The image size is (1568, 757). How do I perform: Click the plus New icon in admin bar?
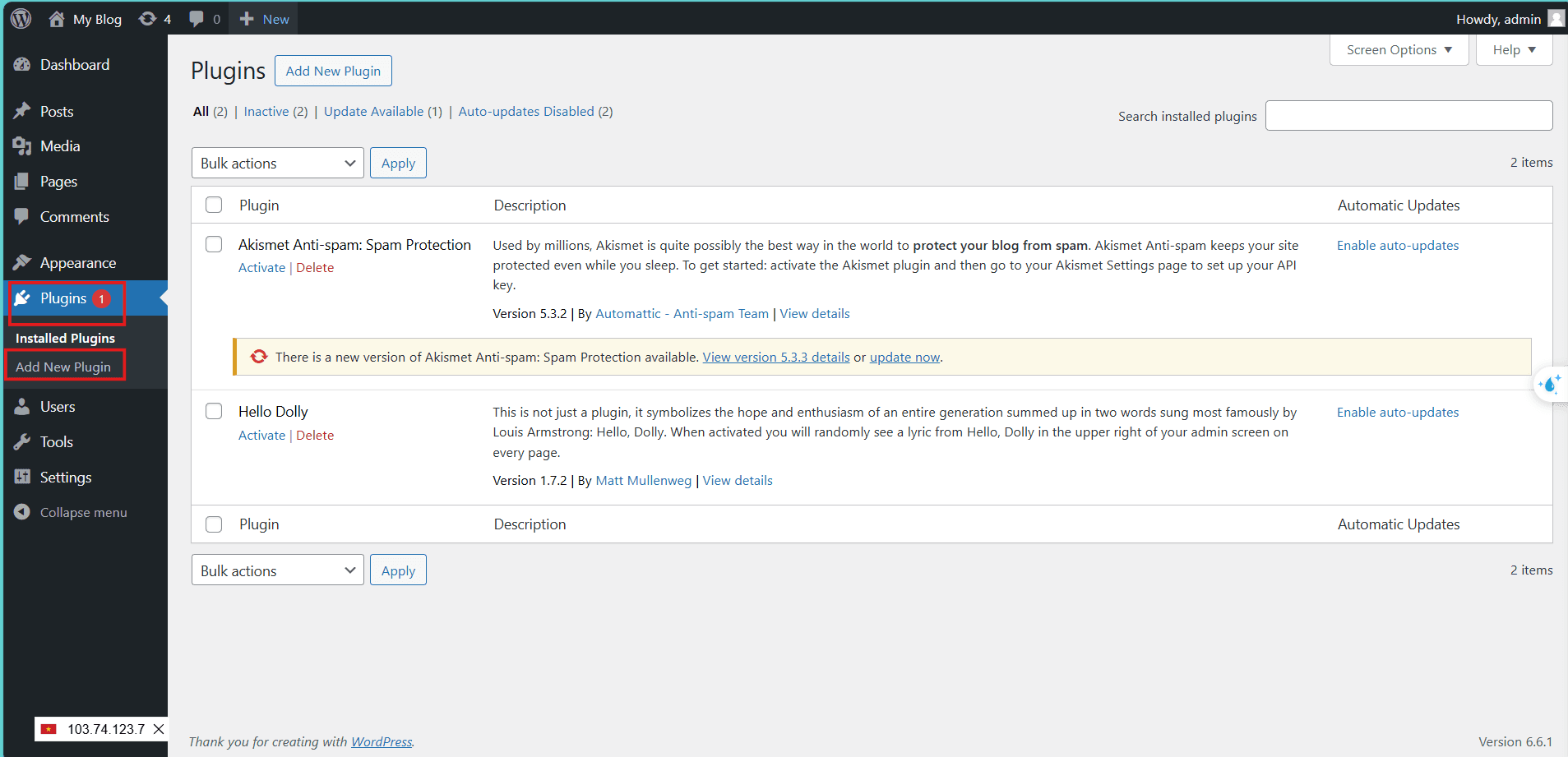point(247,19)
